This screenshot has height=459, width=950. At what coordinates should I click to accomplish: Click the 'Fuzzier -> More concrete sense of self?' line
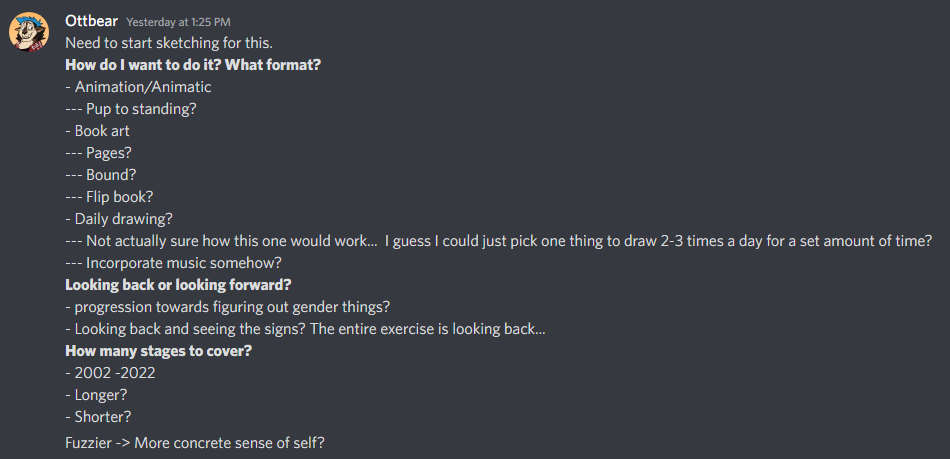pyautogui.click(x=194, y=443)
